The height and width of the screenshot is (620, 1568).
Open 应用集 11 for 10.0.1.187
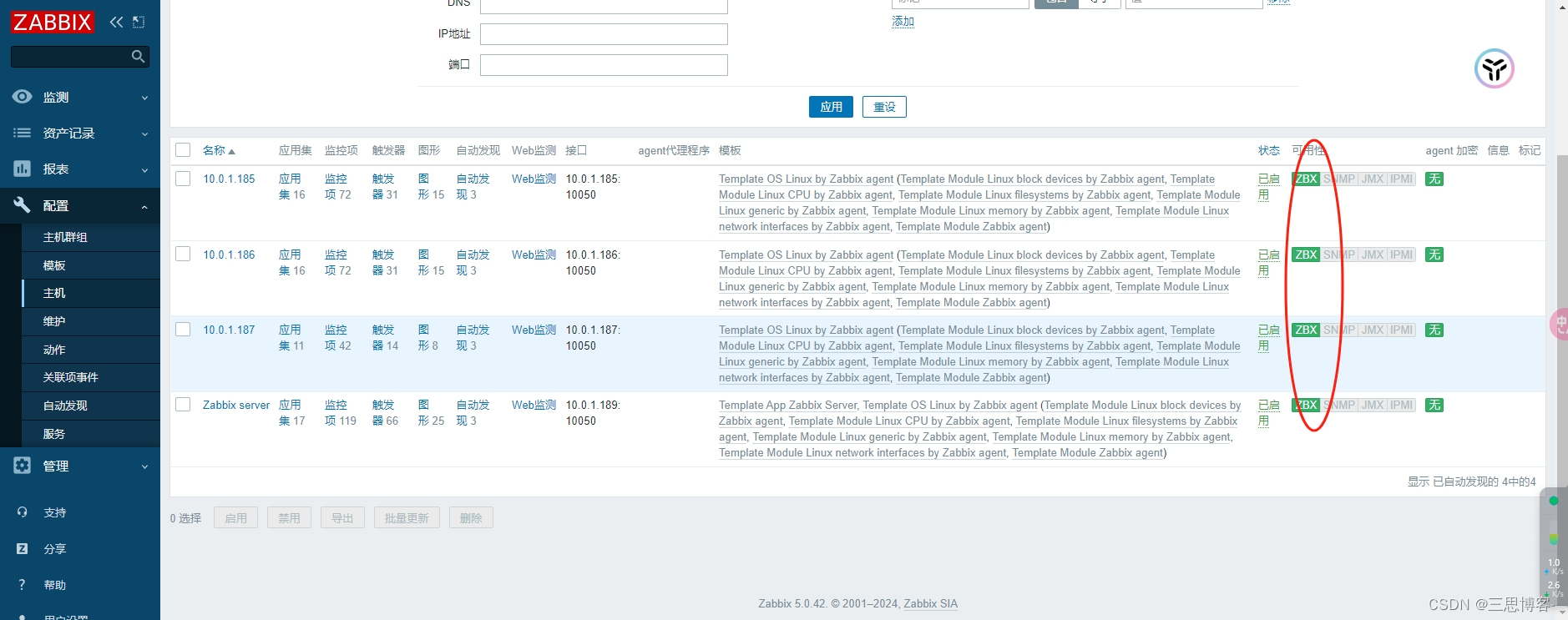point(291,337)
